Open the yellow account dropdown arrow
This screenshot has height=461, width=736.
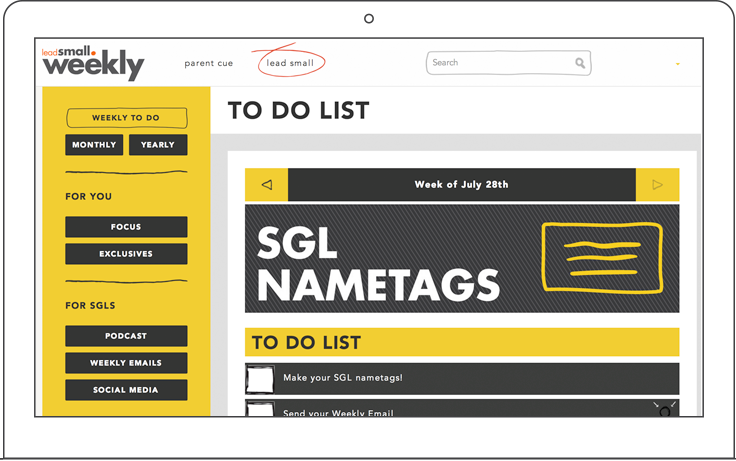click(x=677, y=64)
